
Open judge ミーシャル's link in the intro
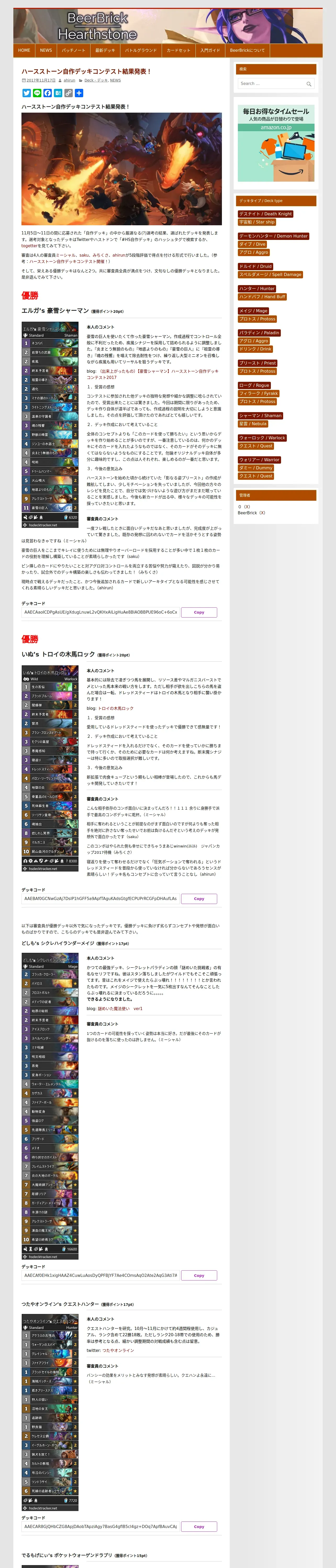(66, 256)
